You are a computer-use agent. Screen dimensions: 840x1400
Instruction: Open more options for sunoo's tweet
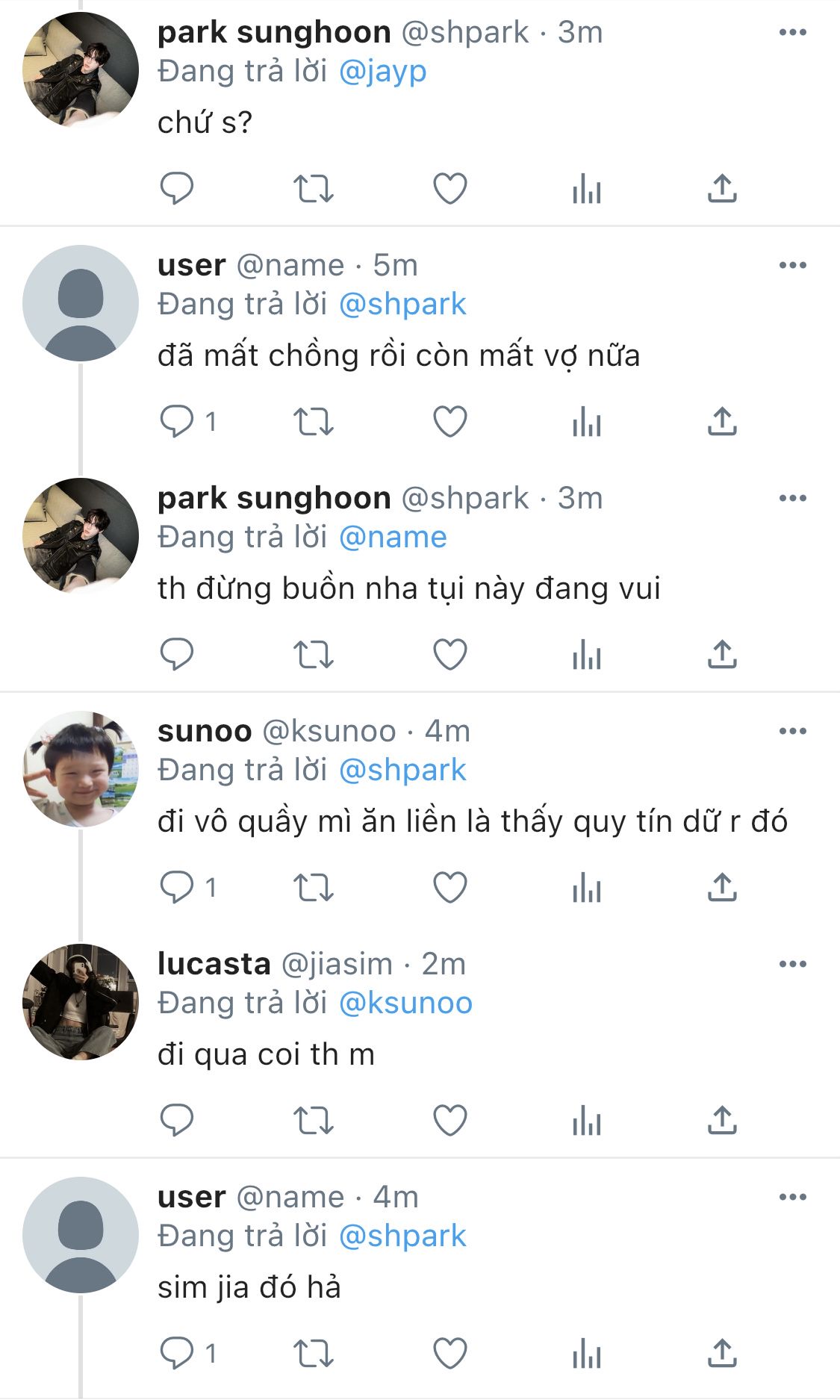[792, 731]
